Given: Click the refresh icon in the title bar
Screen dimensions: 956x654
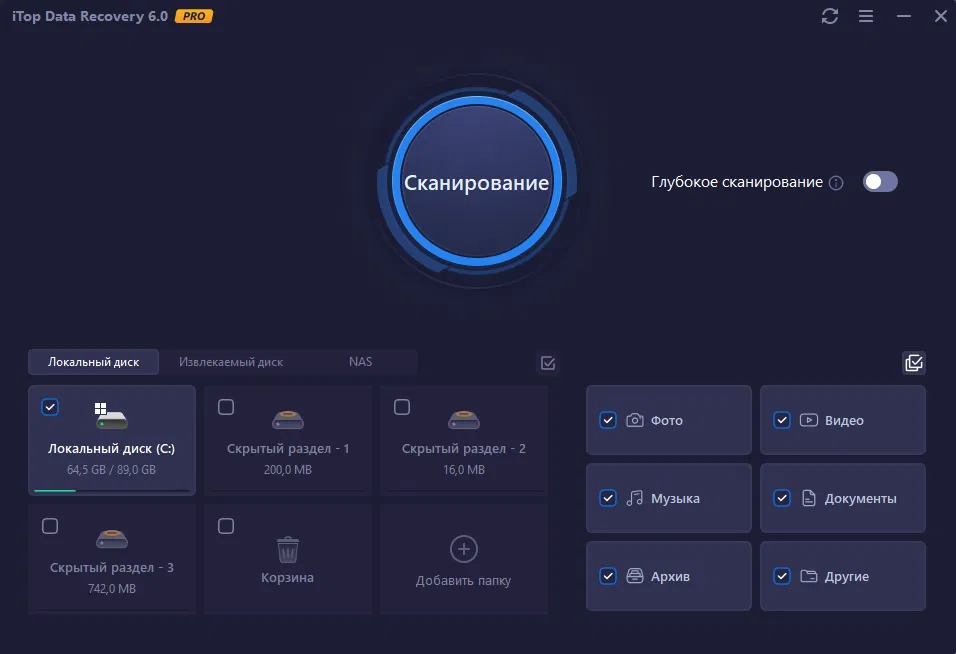Looking at the screenshot, I should tap(830, 16).
